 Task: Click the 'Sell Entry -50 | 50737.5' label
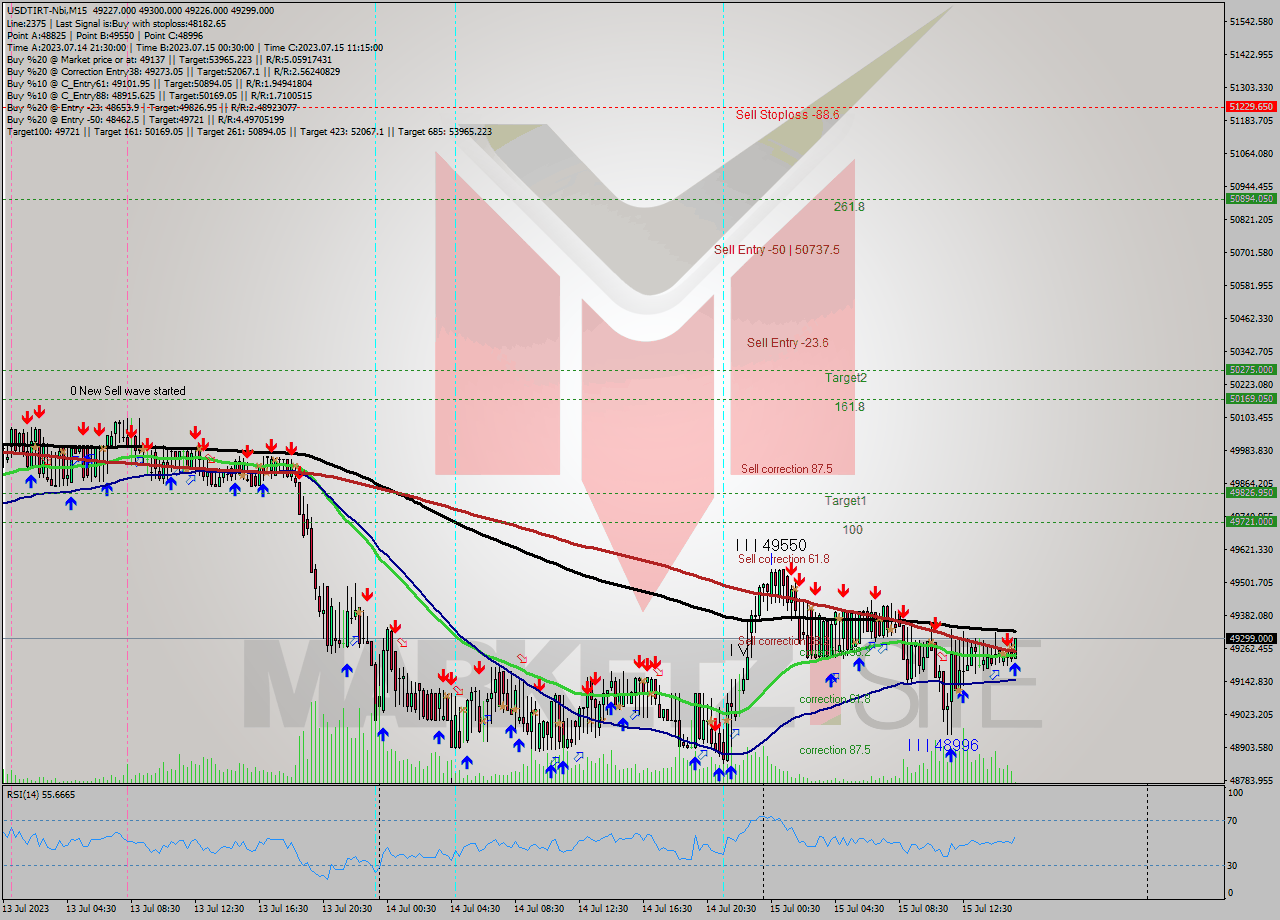[x=777, y=250]
